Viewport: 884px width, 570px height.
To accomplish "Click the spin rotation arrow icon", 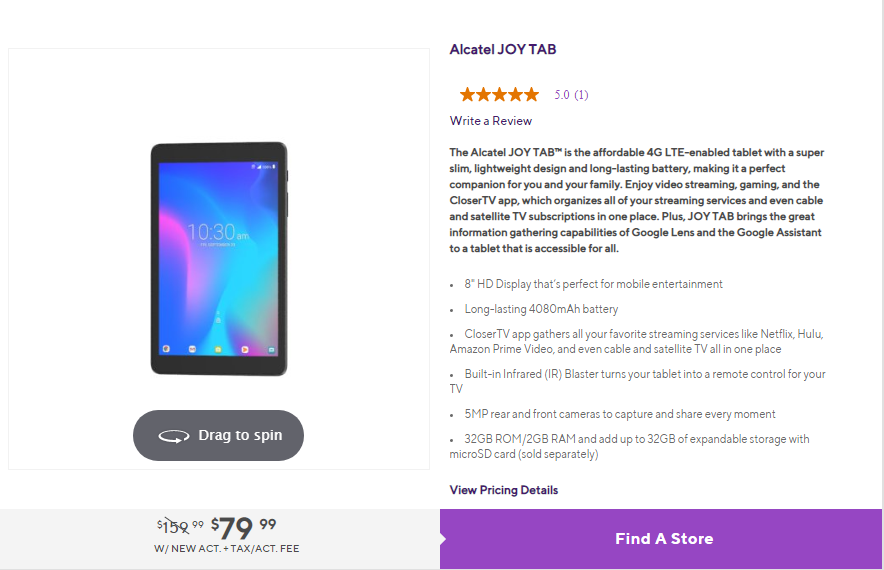I will 174,436.
